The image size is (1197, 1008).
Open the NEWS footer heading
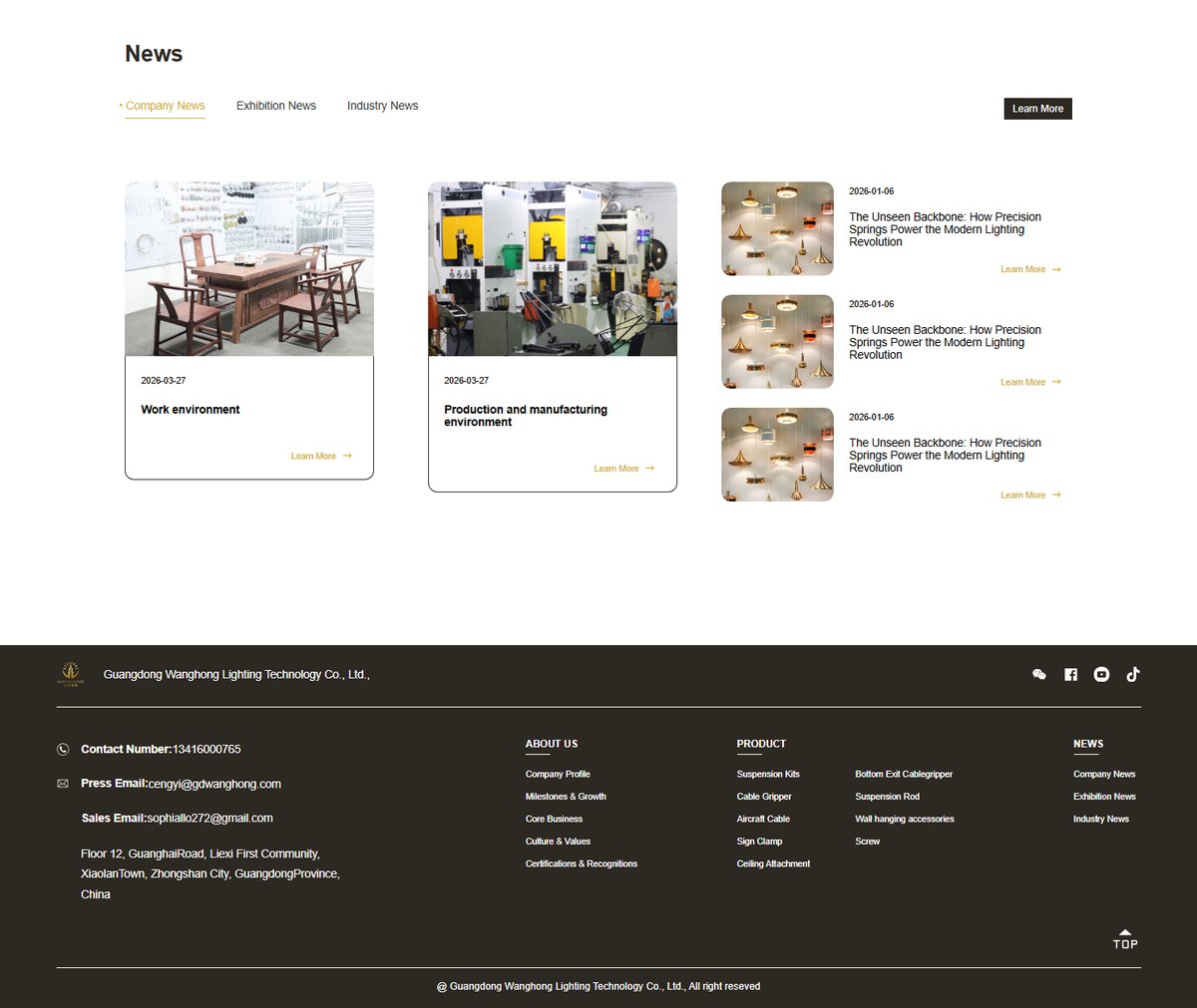(x=1088, y=744)
